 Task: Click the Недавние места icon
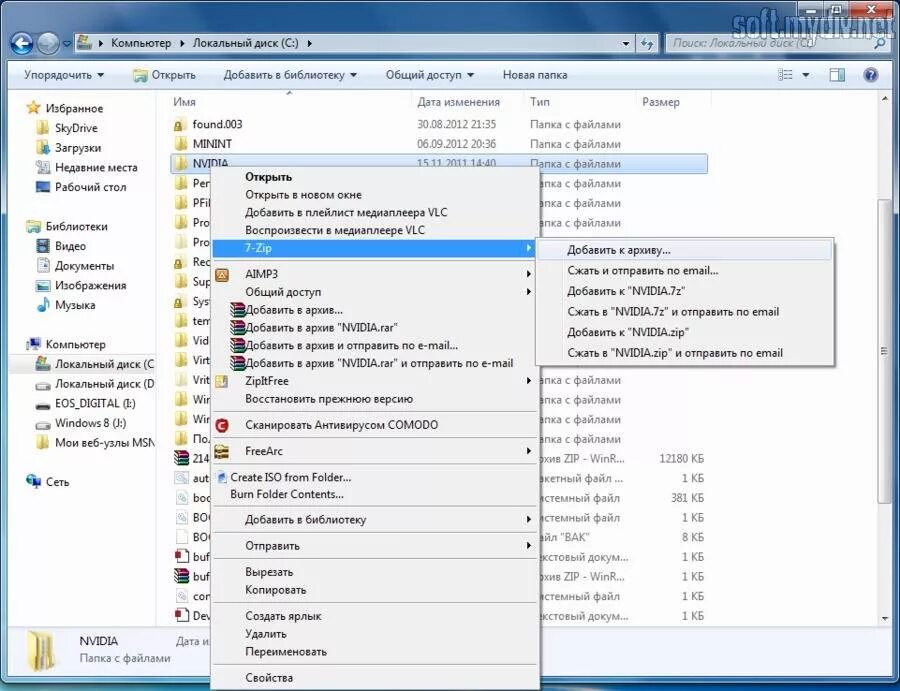click(42, 168)
